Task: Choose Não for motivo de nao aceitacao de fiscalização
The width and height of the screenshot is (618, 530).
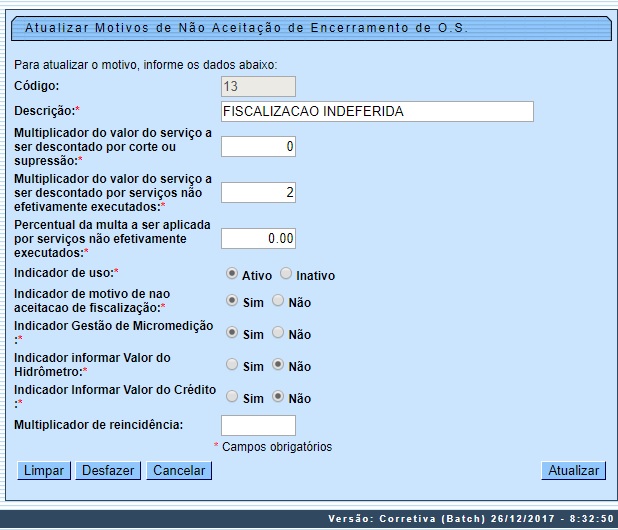Action: pos(278,300)
